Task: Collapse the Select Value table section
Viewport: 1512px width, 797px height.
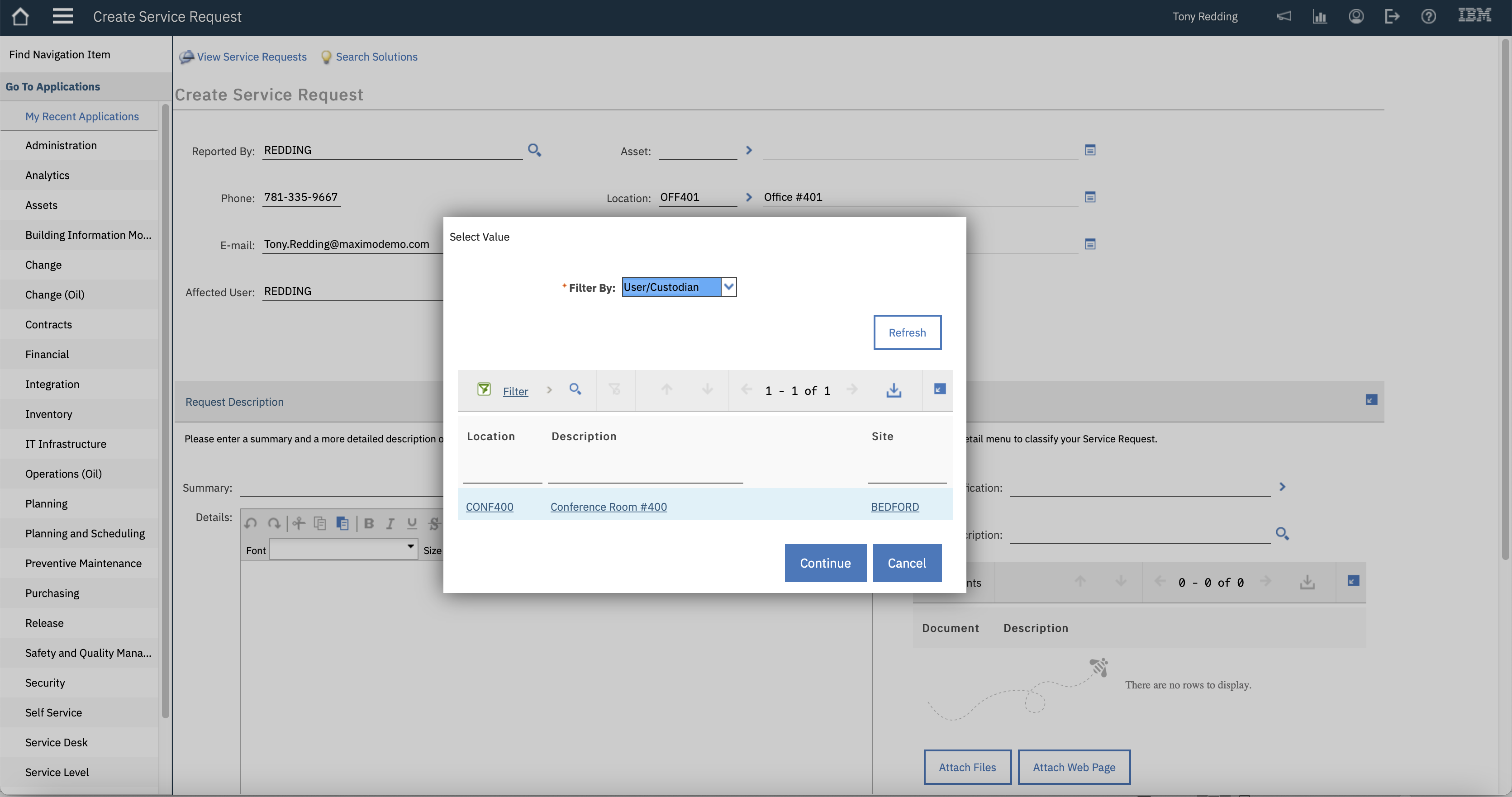Action: point(939,389)
